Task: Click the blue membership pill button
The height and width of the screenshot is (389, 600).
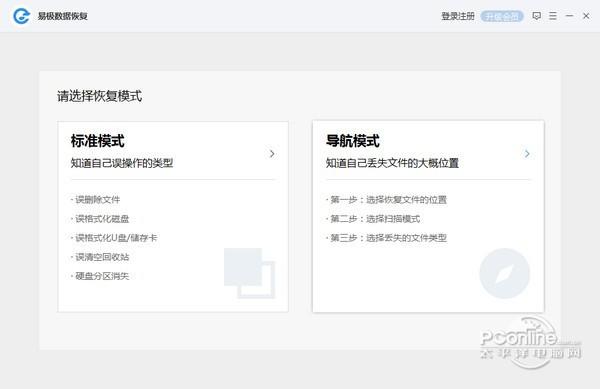Action: tap(502, 16)
